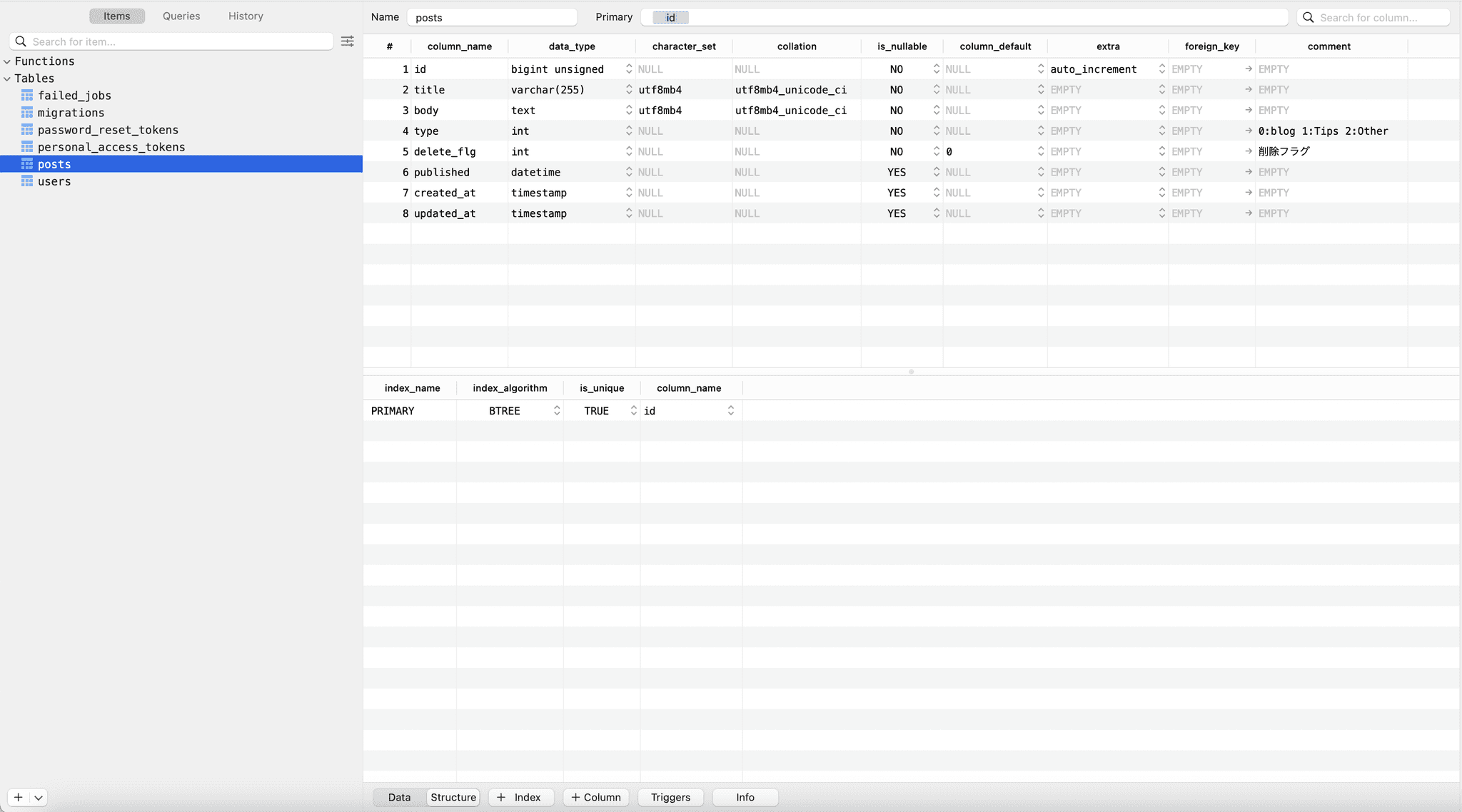
Task: Open the data_type stepper for title column
Action: coord(627,89)
